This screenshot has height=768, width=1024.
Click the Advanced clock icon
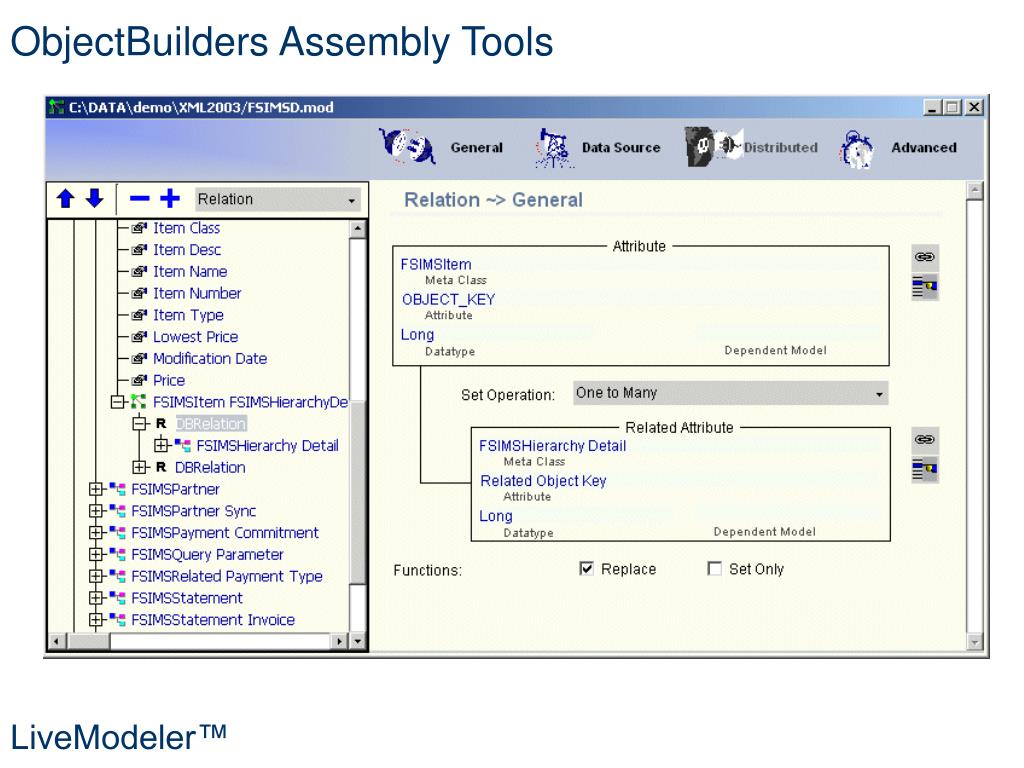(x=856, y=149)
